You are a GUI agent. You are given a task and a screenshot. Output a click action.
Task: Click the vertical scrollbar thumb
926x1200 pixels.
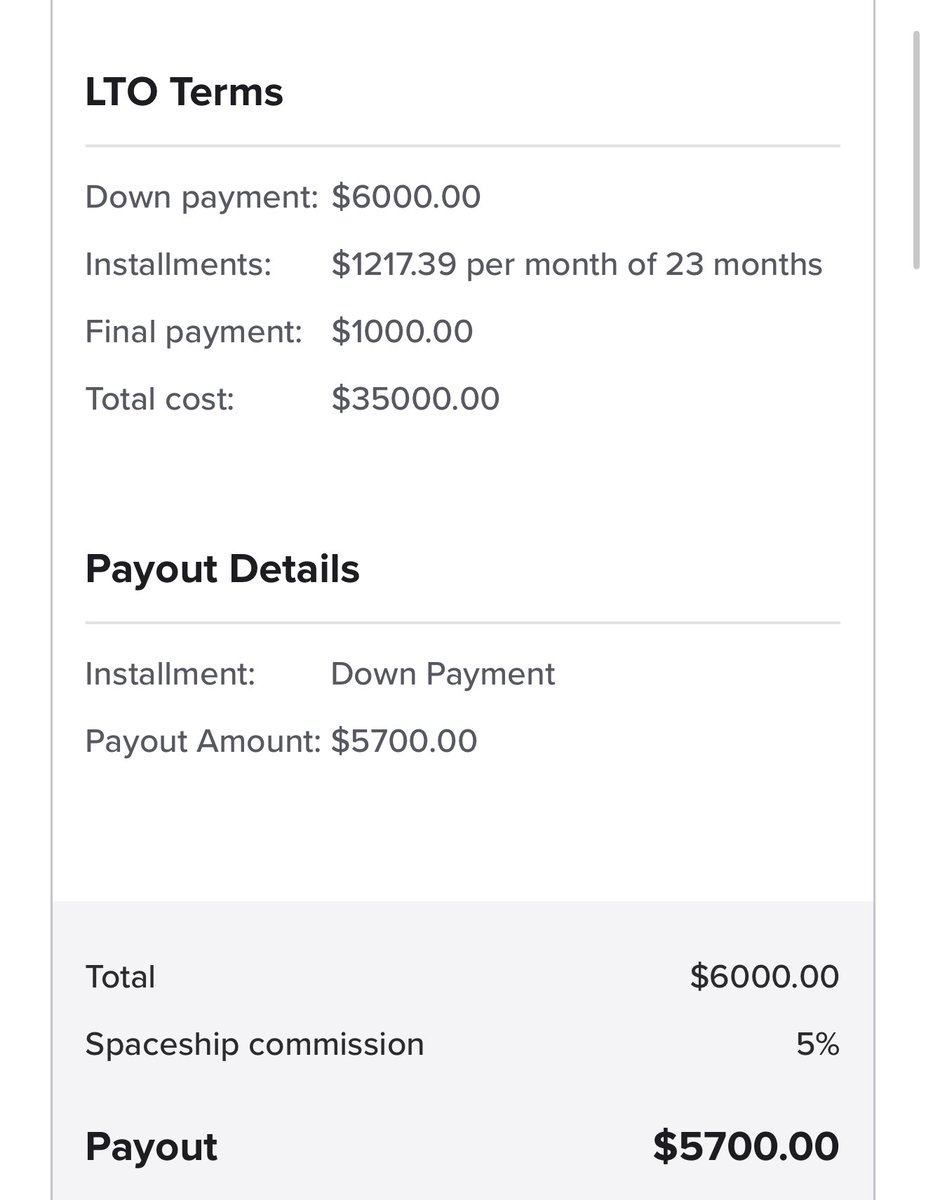(916, 150)
